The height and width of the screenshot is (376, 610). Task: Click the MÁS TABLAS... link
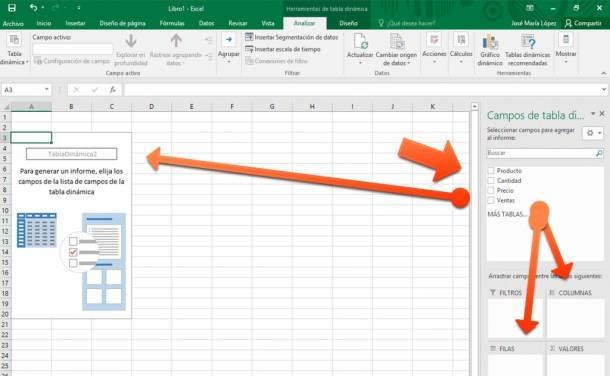pos(507,214)
